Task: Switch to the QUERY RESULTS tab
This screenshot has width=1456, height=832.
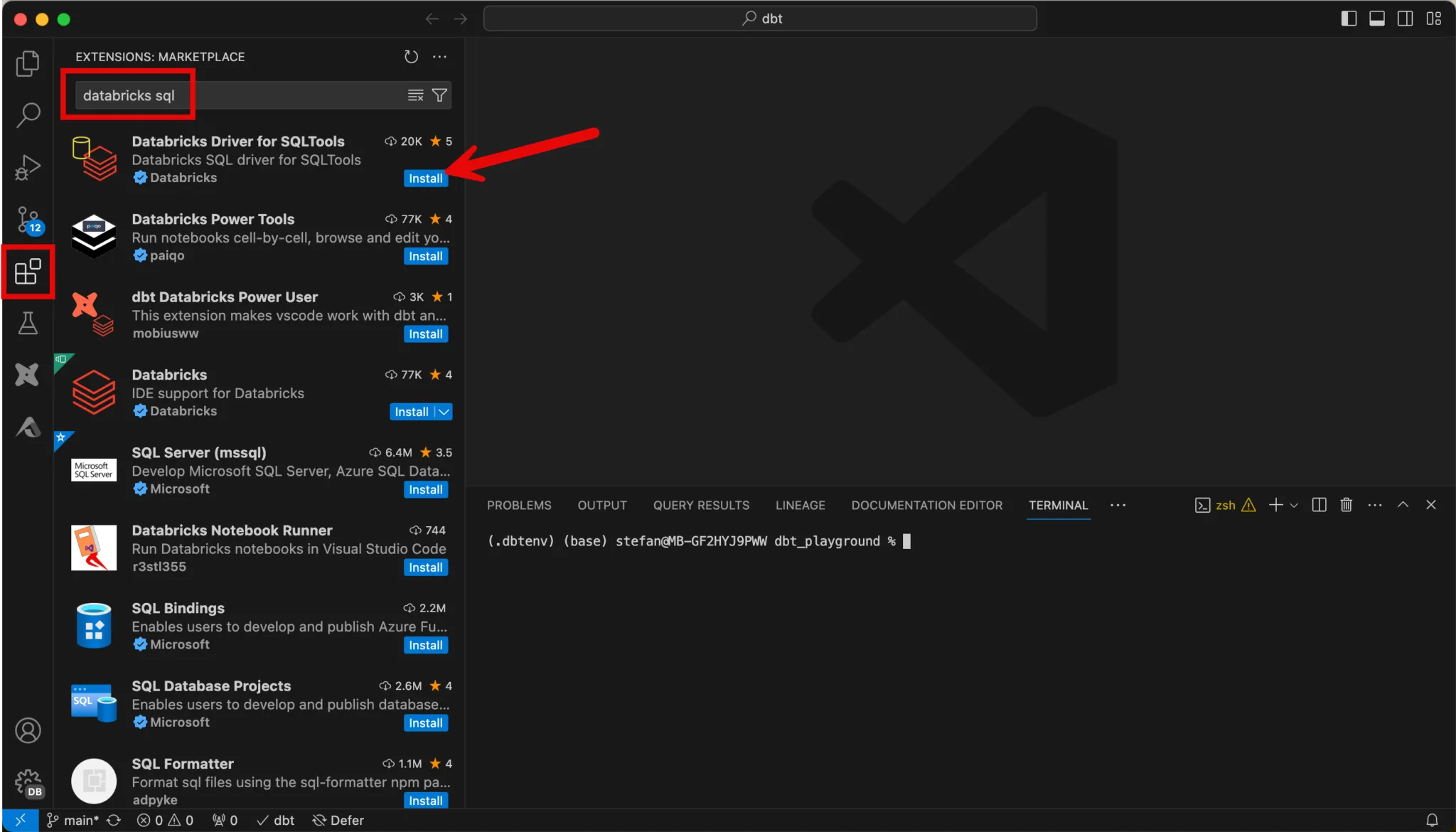Action: coord(701,506)
